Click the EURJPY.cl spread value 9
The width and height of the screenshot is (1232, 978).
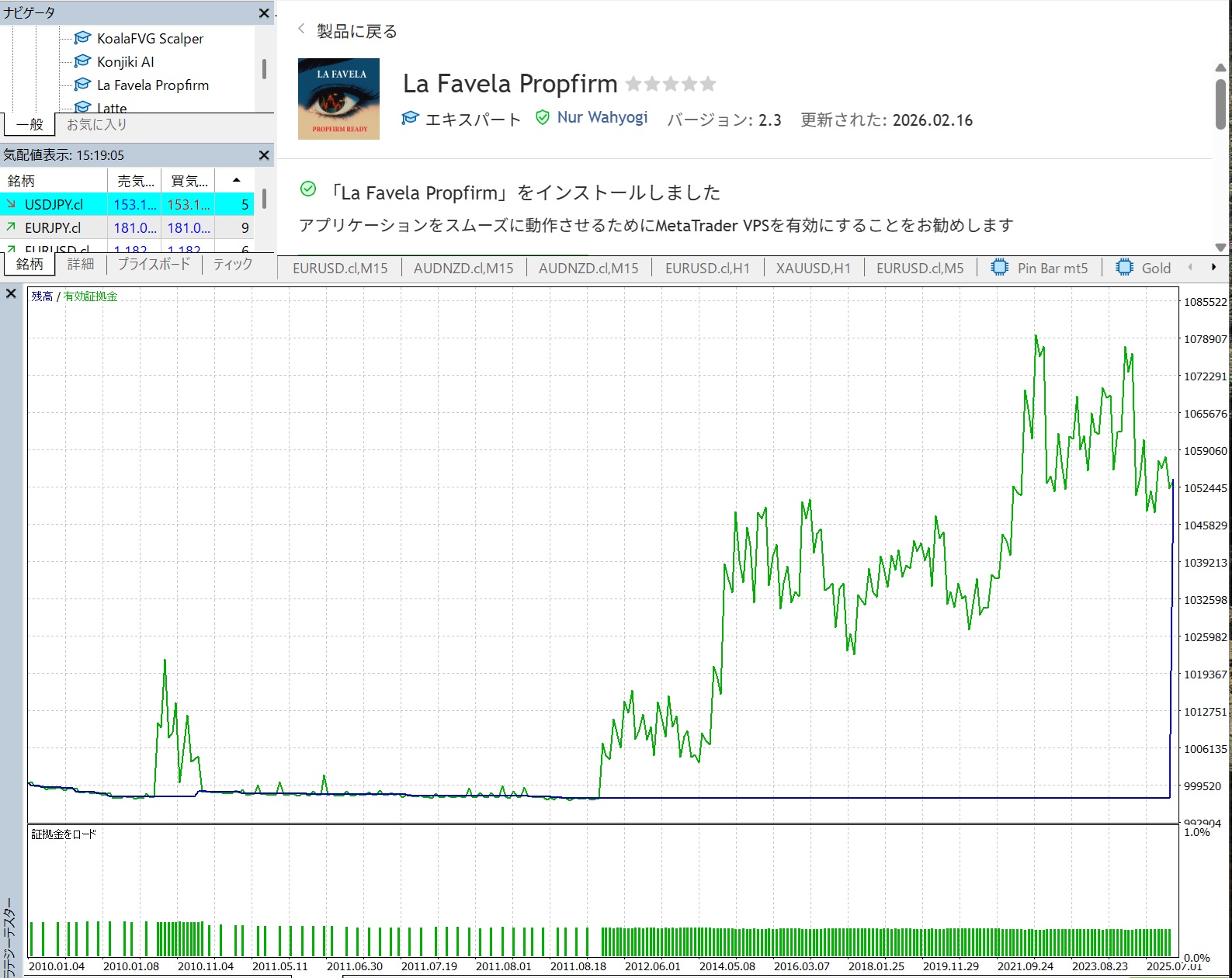pyautogui.click(x=245, y=228)
